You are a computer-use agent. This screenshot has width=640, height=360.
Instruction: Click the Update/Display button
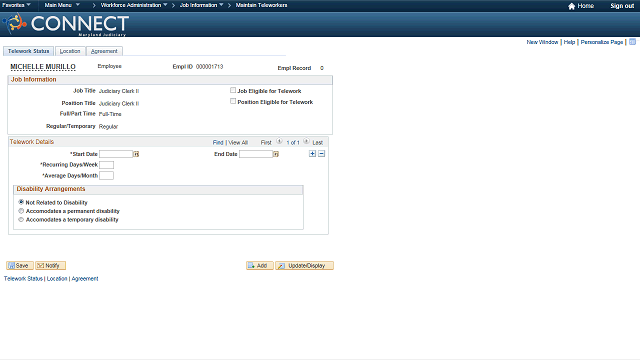click(304, 266)
